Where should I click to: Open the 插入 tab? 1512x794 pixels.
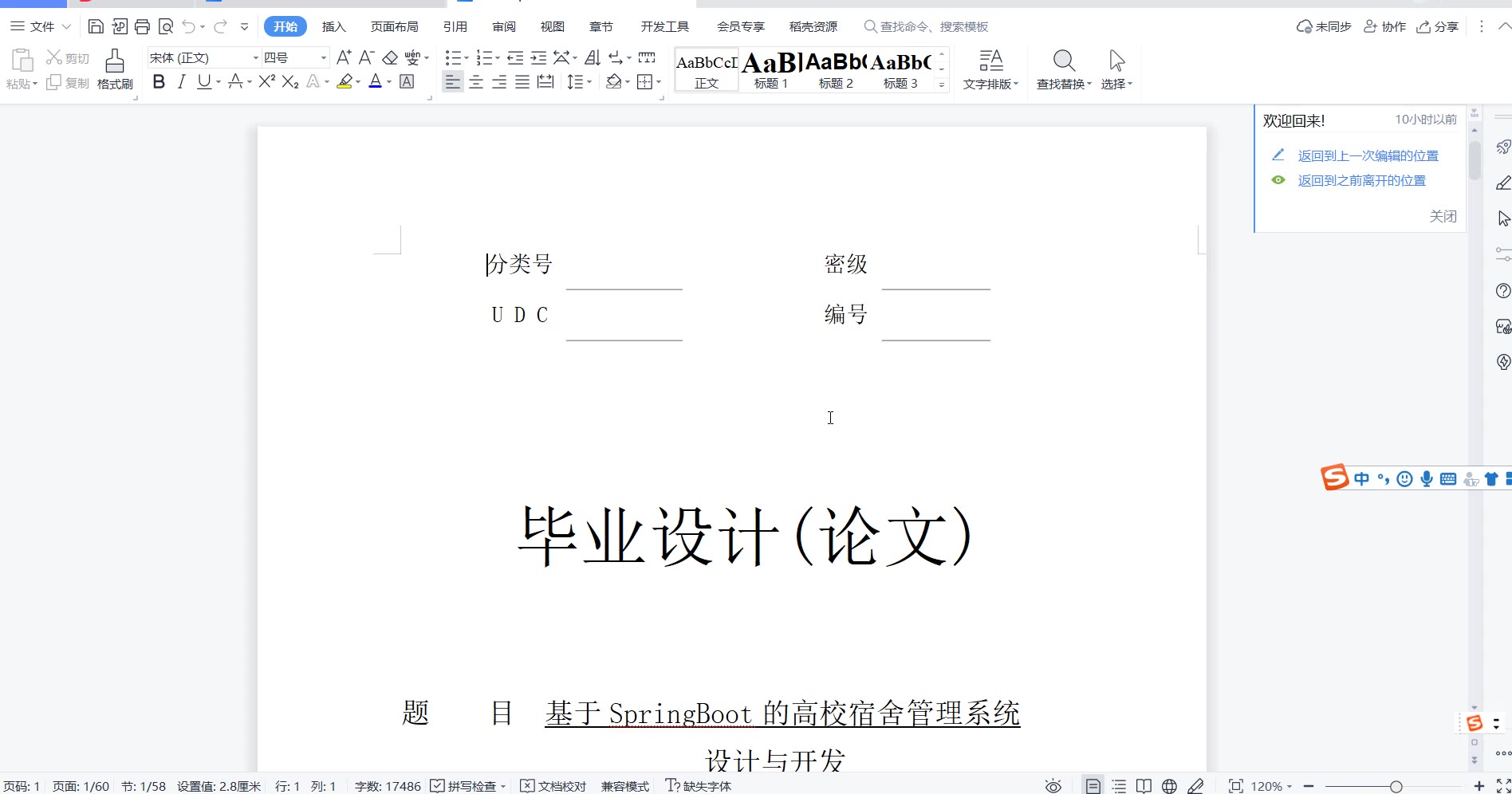click(x=333, y=27)
